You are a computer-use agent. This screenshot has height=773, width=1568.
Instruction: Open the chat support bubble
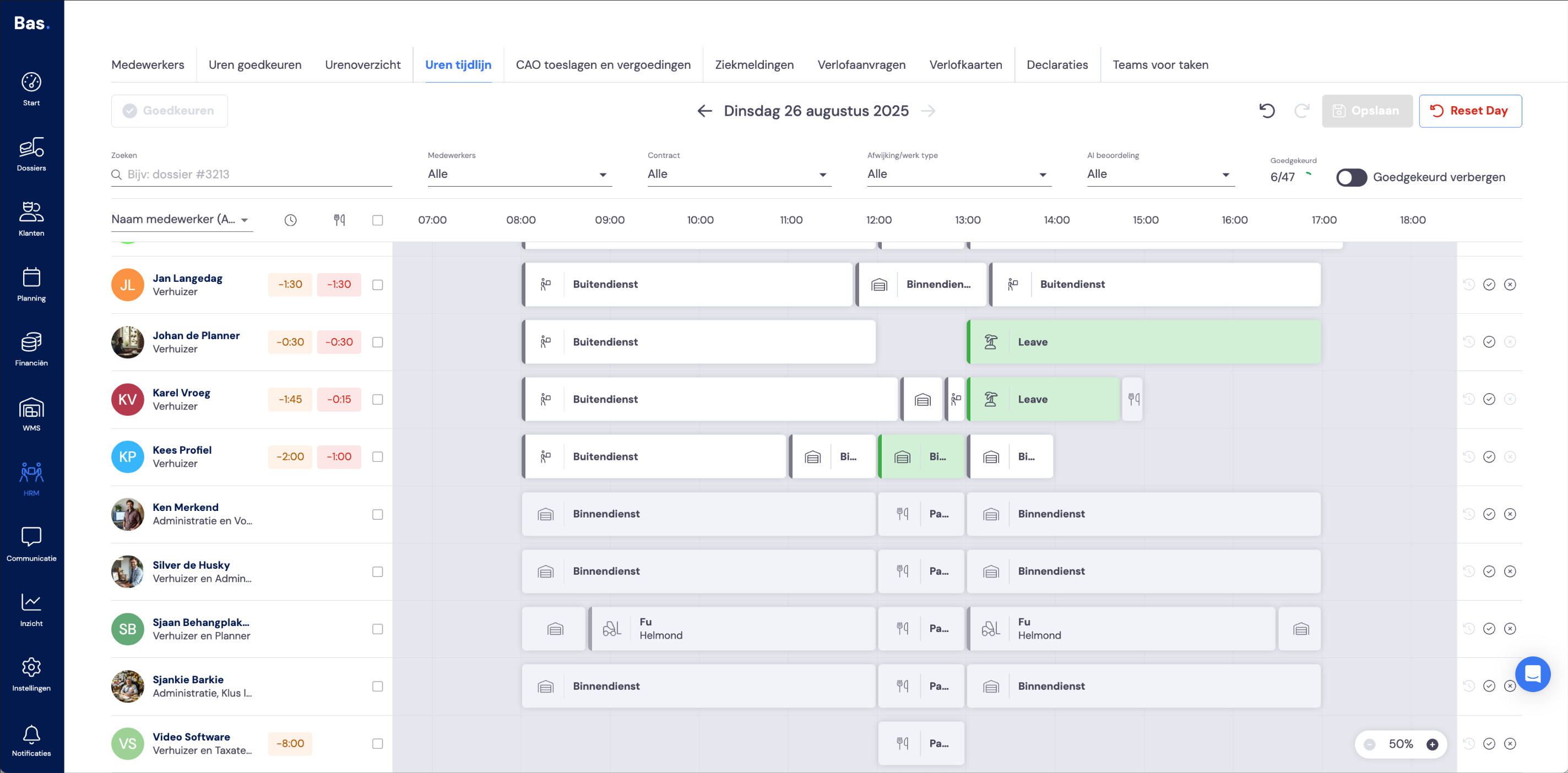tap(1532, 674)
